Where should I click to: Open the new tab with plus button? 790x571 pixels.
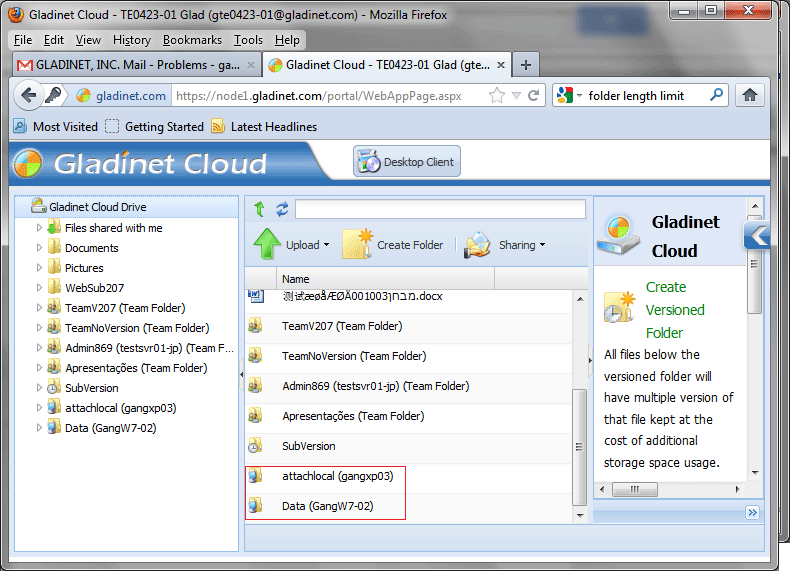coord(525,65)
